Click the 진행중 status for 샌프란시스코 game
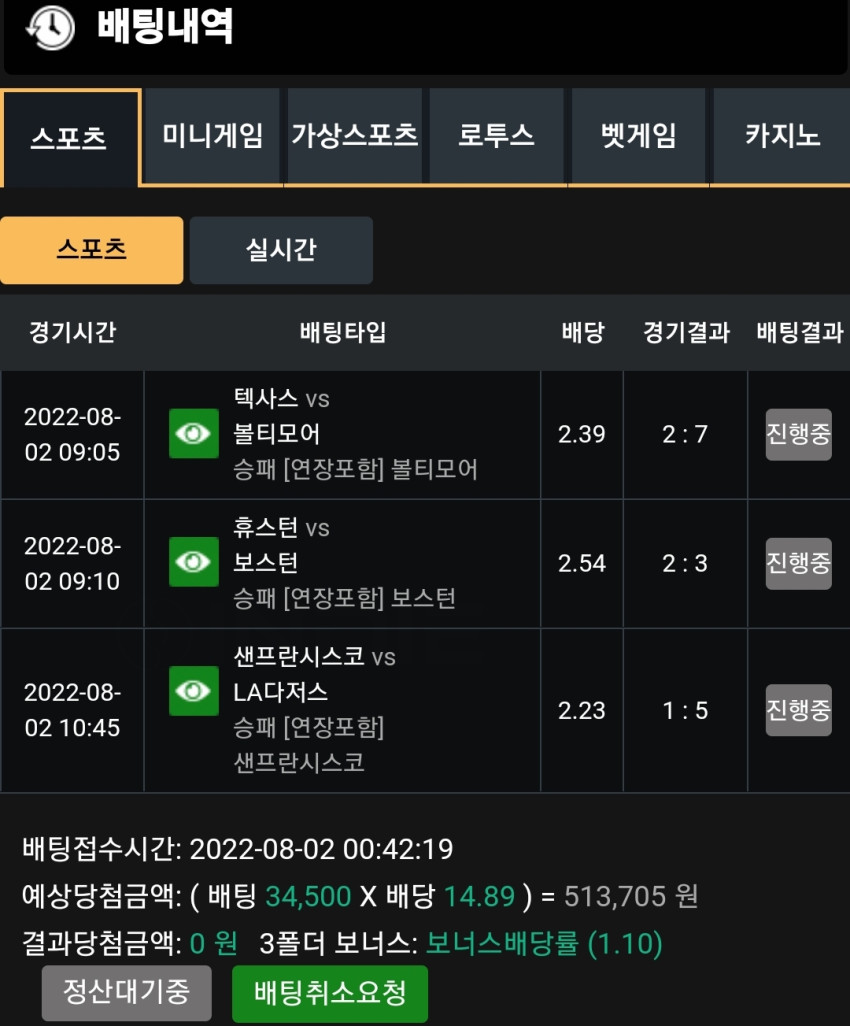Viewport: 850px width, 1026px height. 799,710
